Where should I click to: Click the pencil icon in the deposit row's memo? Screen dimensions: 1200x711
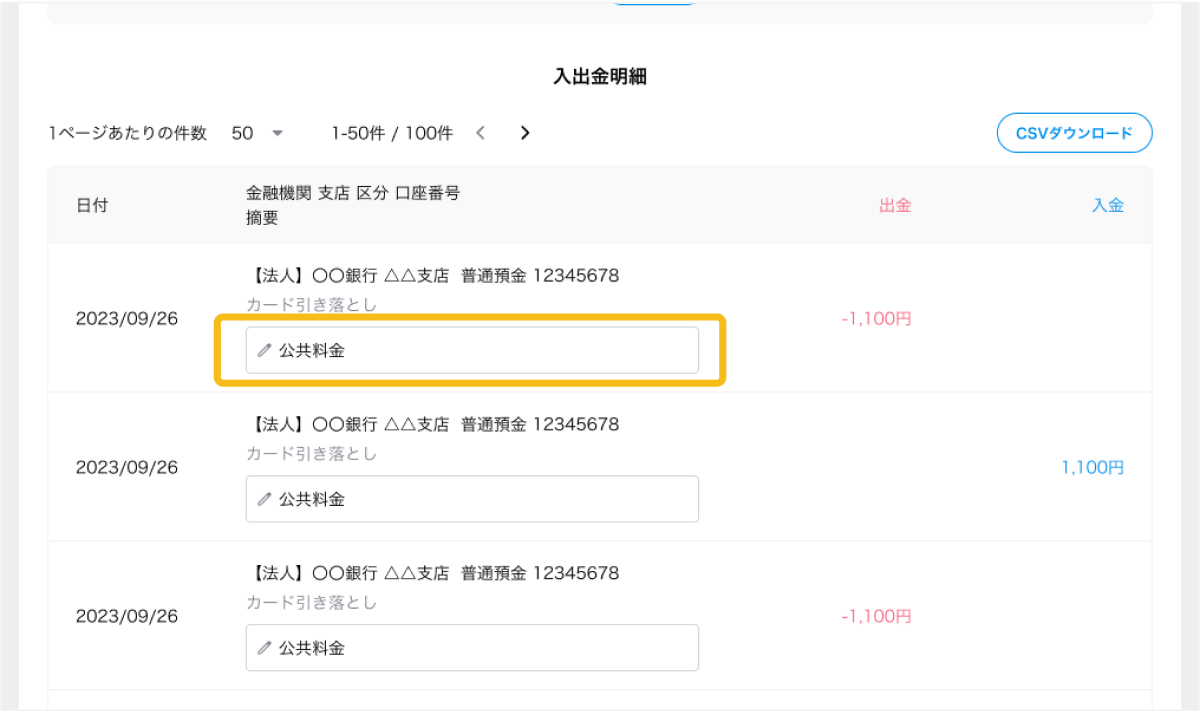tap(264, 499)
